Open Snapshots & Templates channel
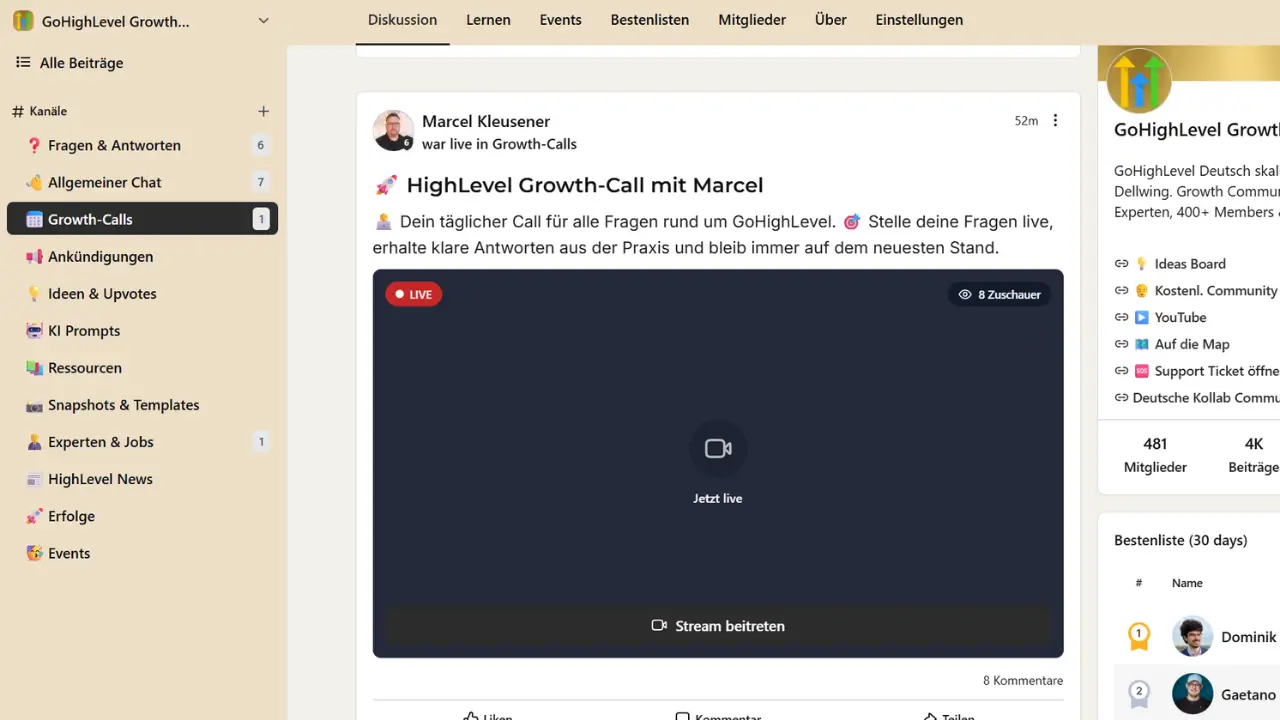Screen dimensions: 1280x720 [142, 404]
